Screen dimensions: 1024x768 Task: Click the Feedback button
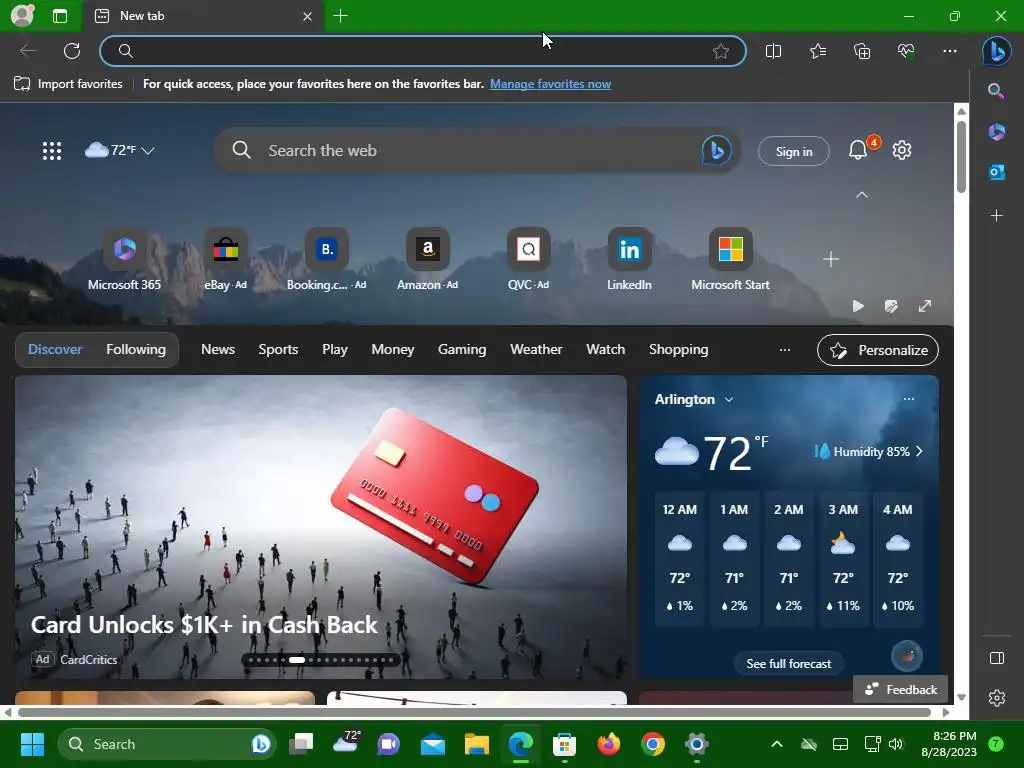pos(901,690)
